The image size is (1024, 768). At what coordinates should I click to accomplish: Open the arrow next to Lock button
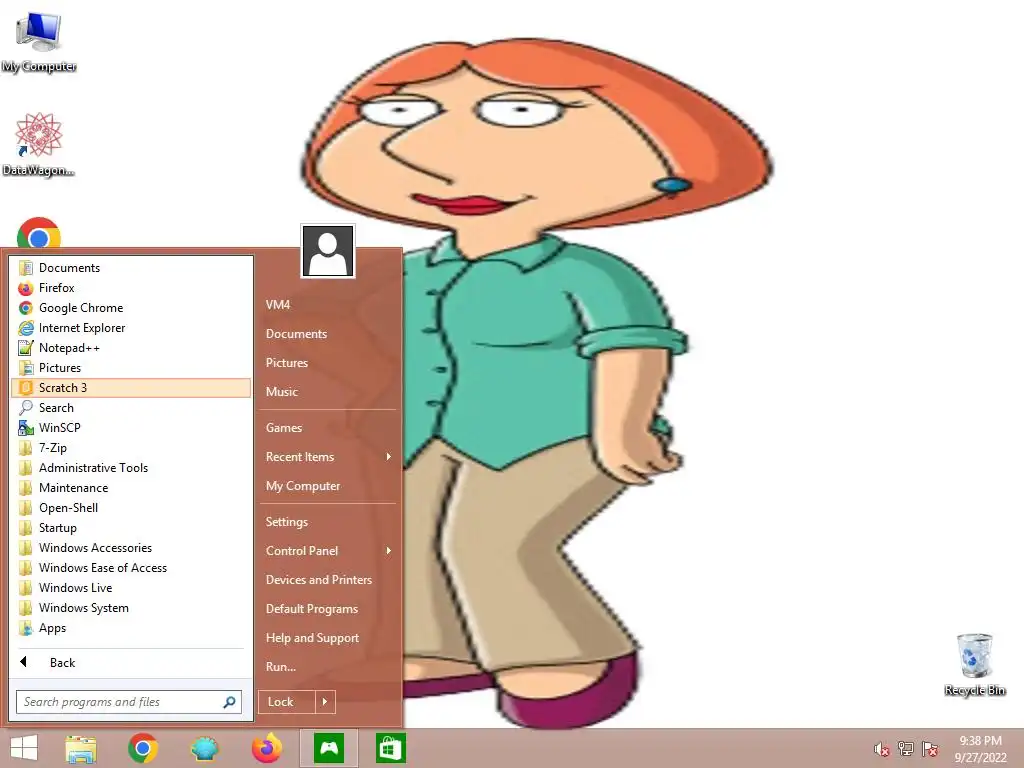[325, 702]
